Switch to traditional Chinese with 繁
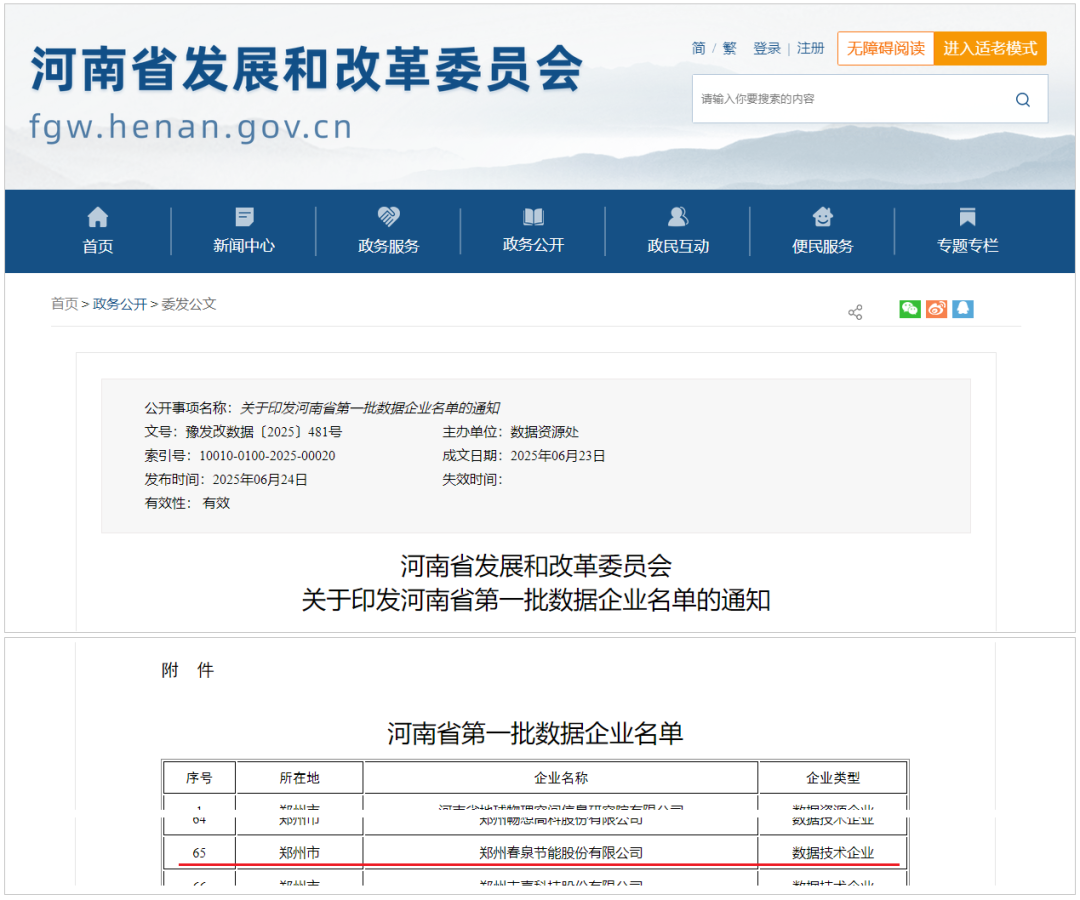This screenshot has height=900, width=1080. click(x=730, y=48)
